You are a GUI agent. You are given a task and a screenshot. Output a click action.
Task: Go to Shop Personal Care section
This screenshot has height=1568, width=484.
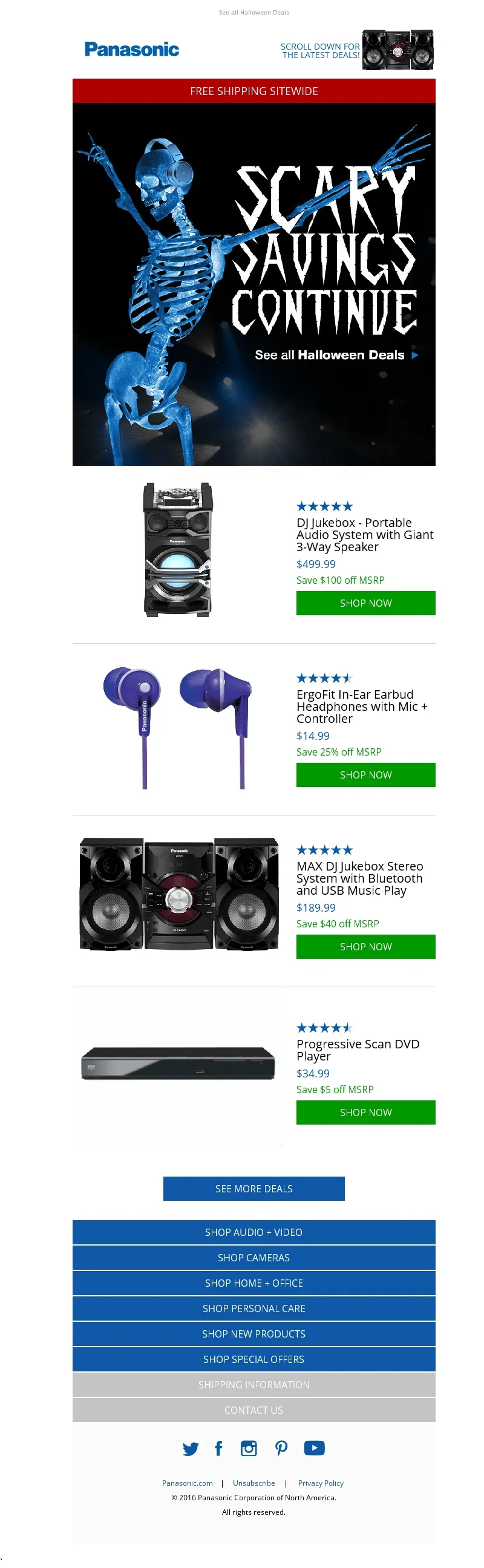(x=254, y=1308)
